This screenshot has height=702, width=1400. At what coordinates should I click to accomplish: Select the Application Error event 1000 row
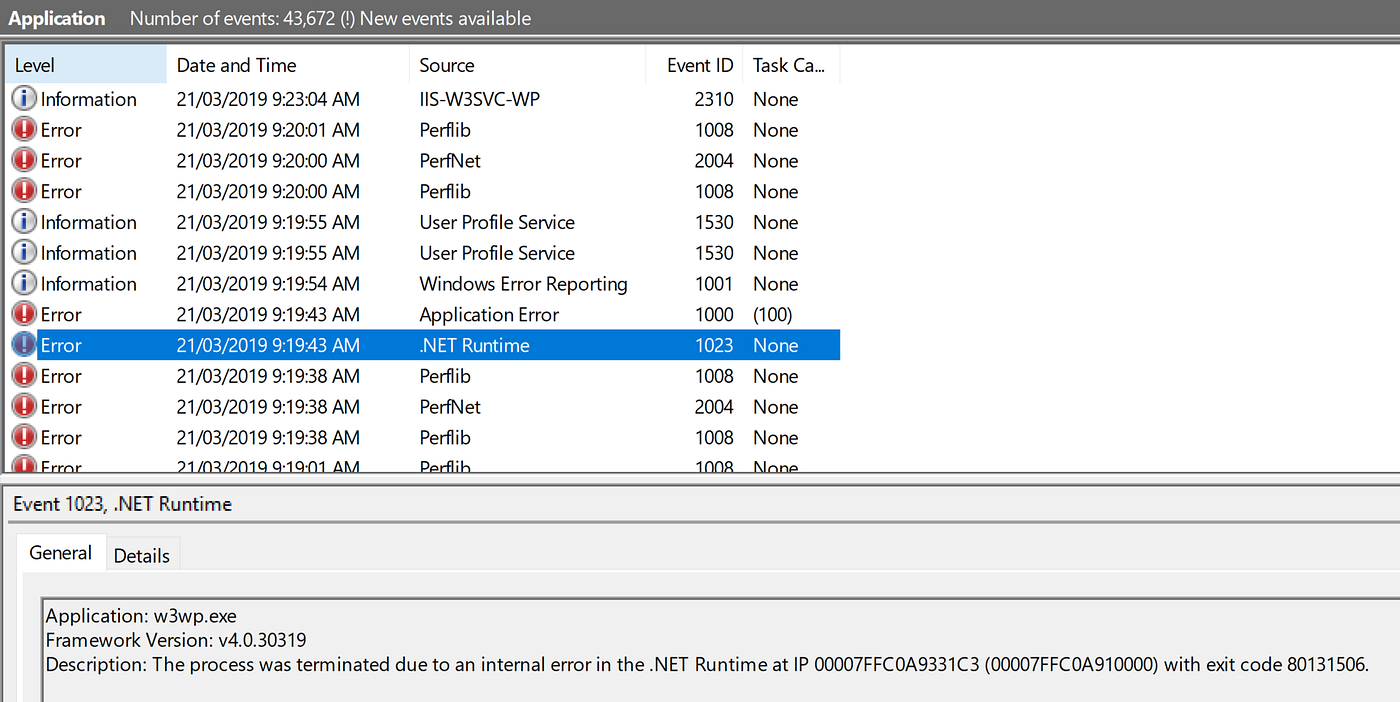[423, 314]
